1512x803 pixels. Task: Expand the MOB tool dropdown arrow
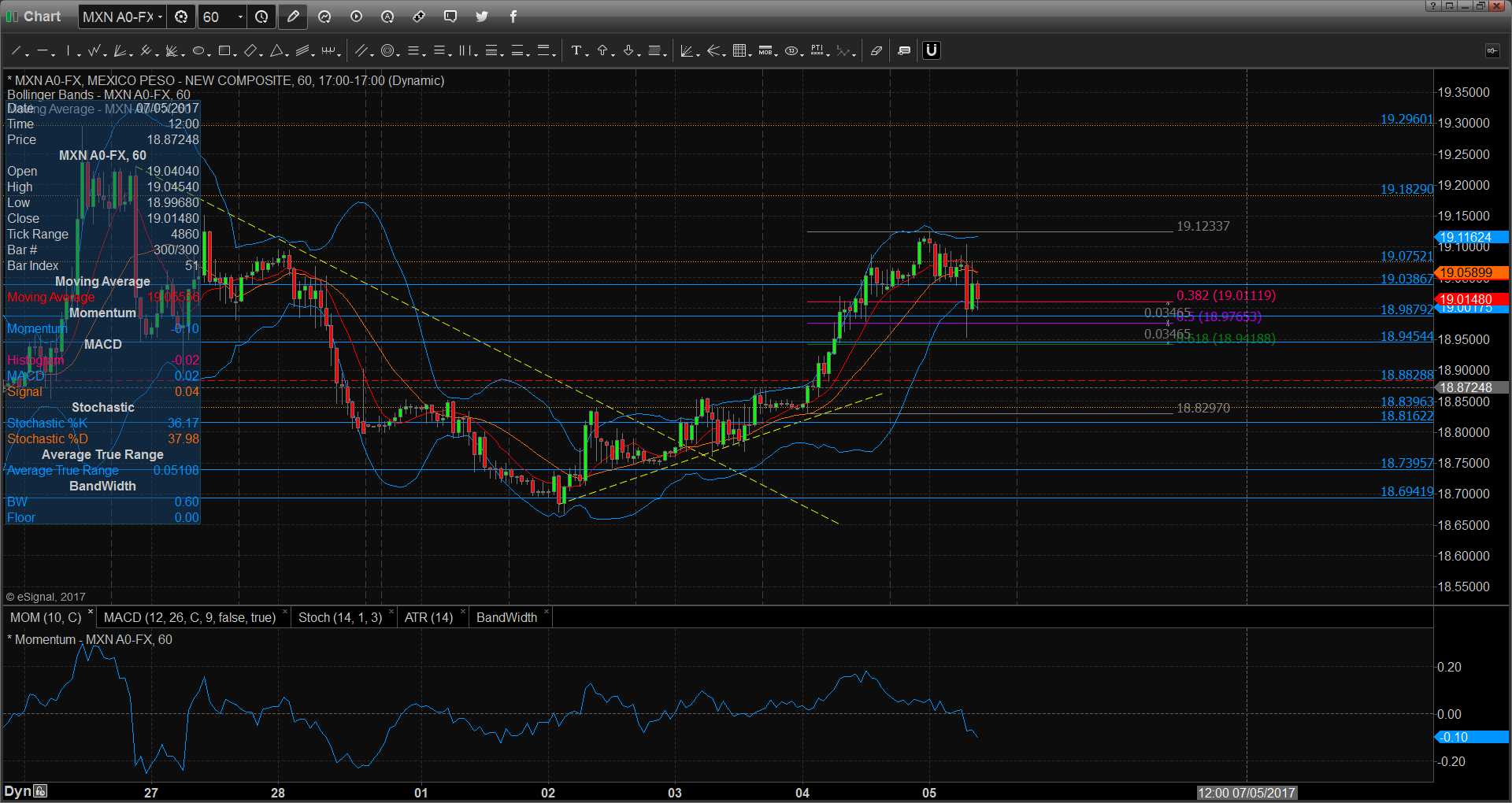(776, 54)
